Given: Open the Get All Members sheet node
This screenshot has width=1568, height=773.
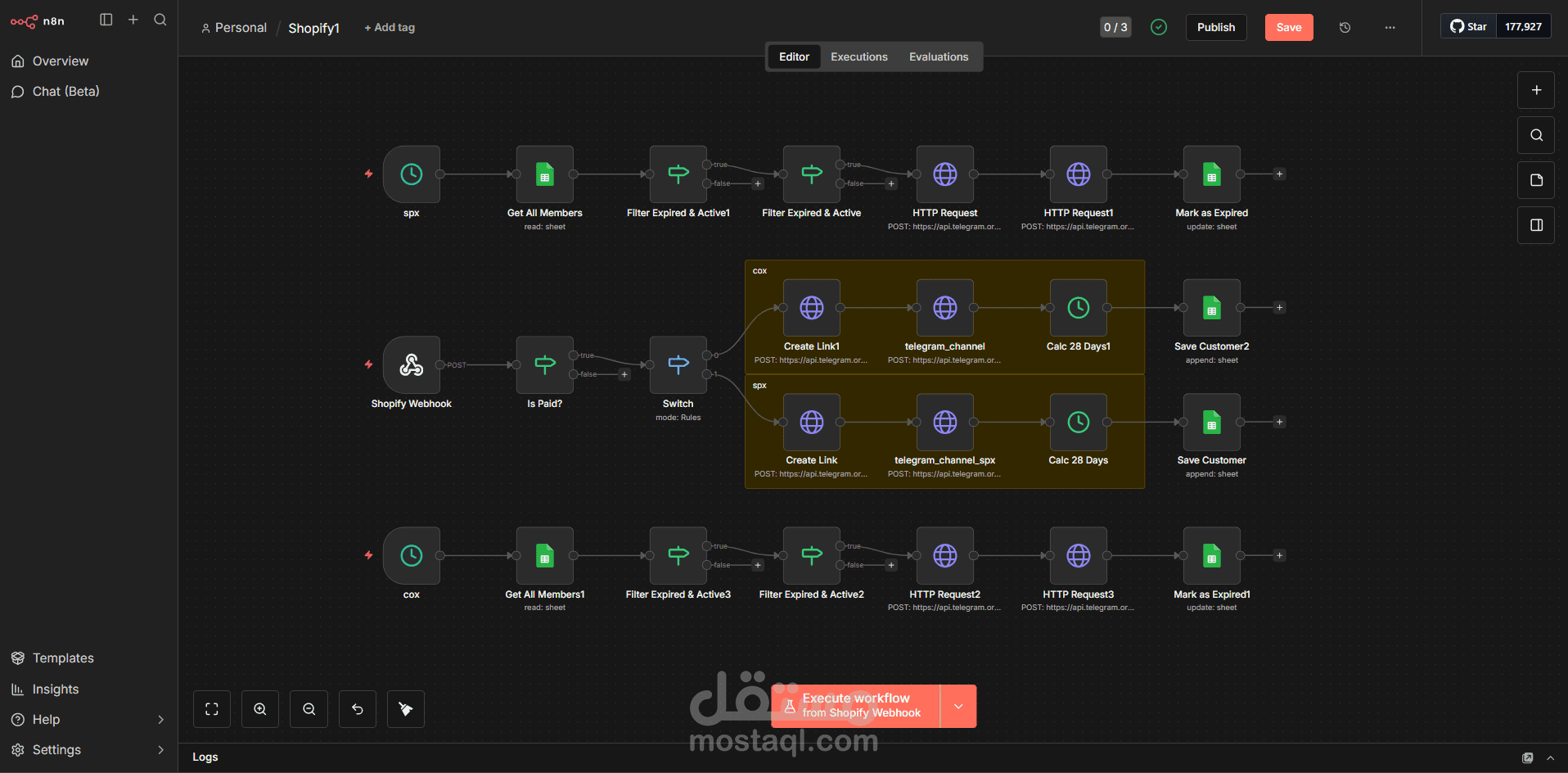Looking at the screenshot, I should pos(544,174).
